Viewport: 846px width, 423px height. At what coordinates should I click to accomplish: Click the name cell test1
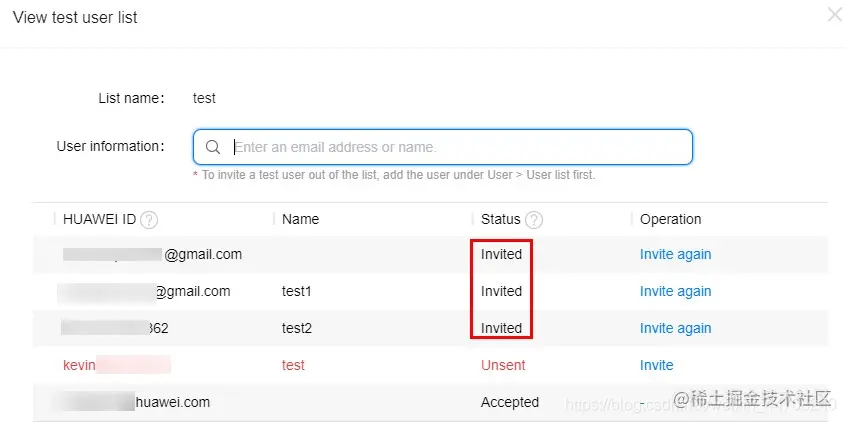297,291
